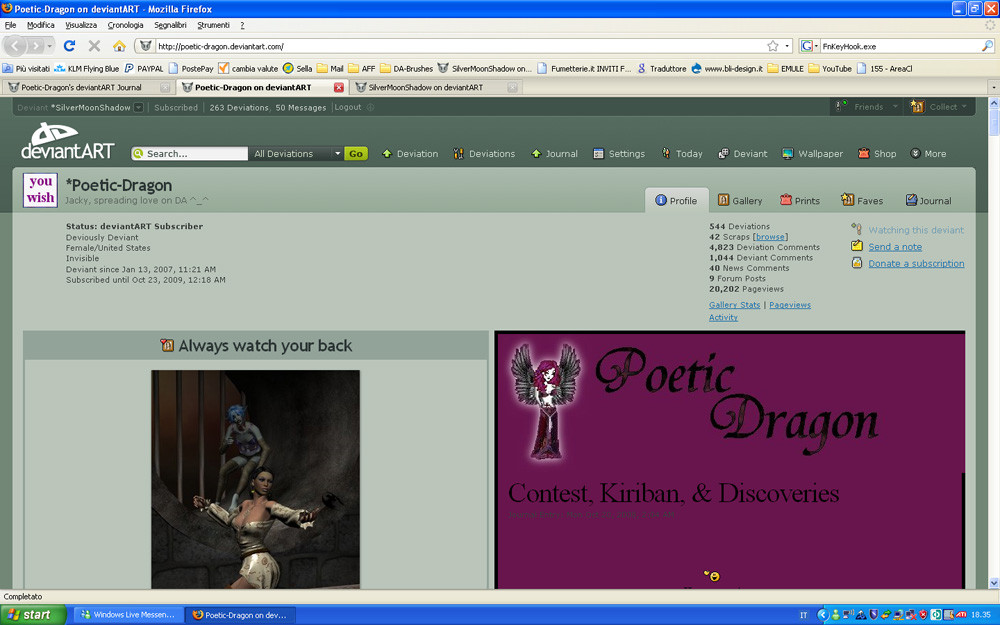Open Wallpaper in deviantART toolbar

click(x=812, y=154)
